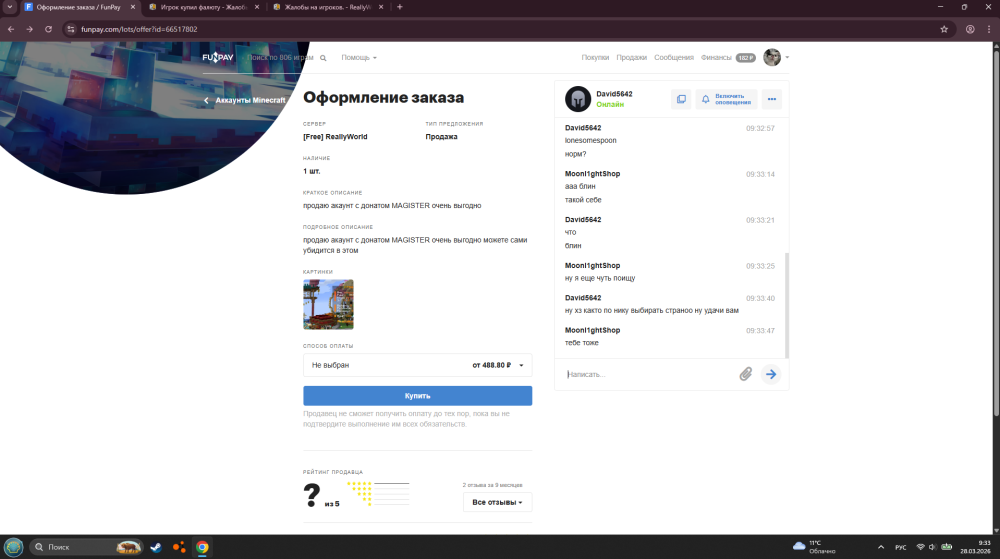Open Финансы section

(716, 57)
